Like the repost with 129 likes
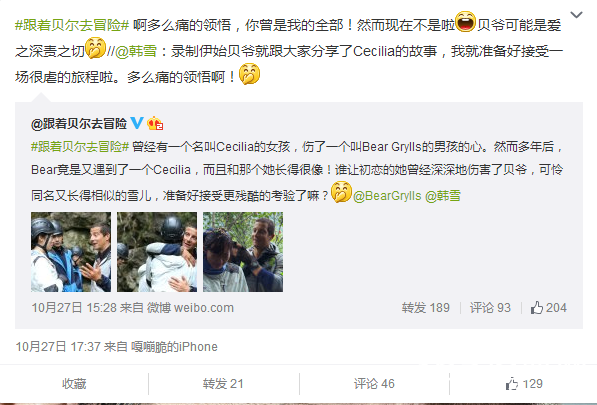597x405 pixels. click(x=524, y=384)
